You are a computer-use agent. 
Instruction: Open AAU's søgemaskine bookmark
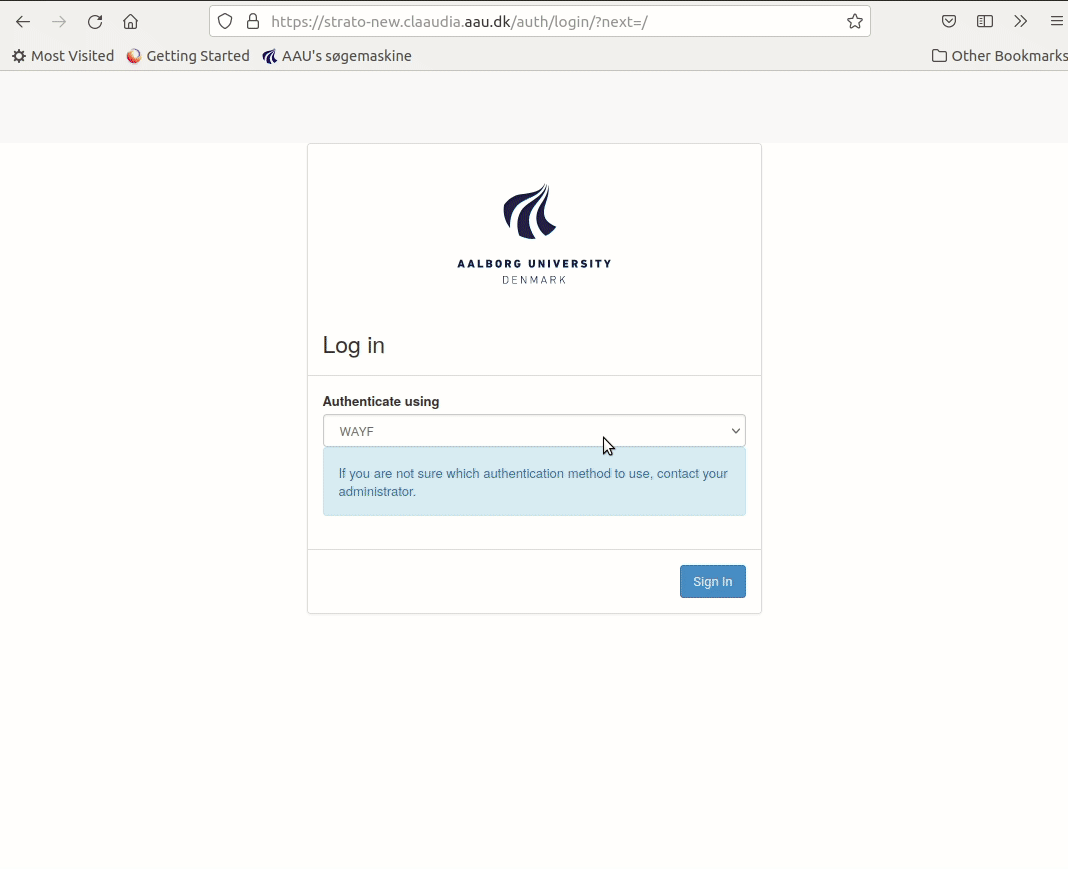click(x=337, y=56)
